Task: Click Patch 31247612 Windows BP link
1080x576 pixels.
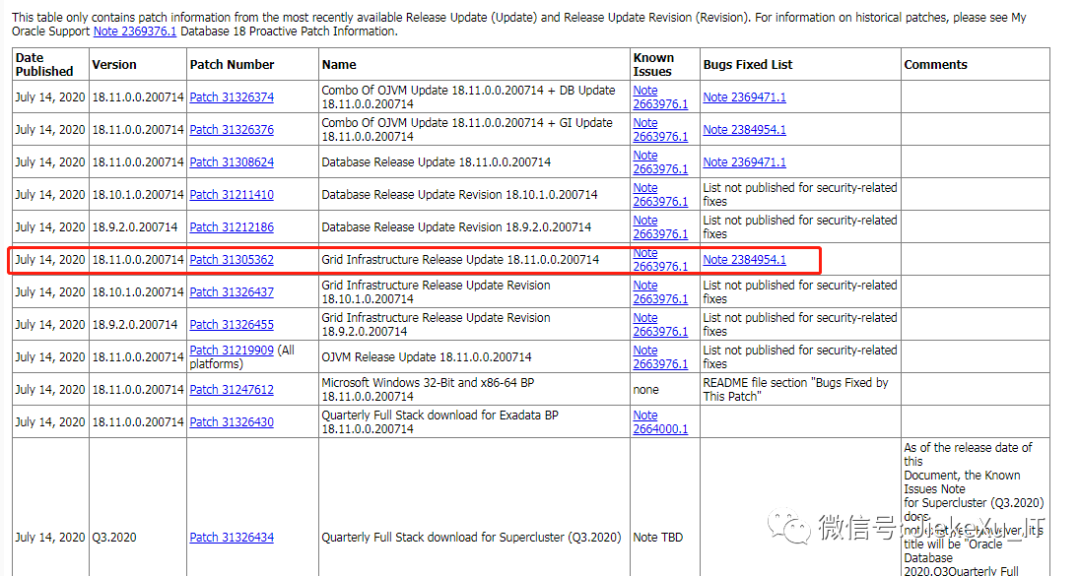Action: [231, 390]
